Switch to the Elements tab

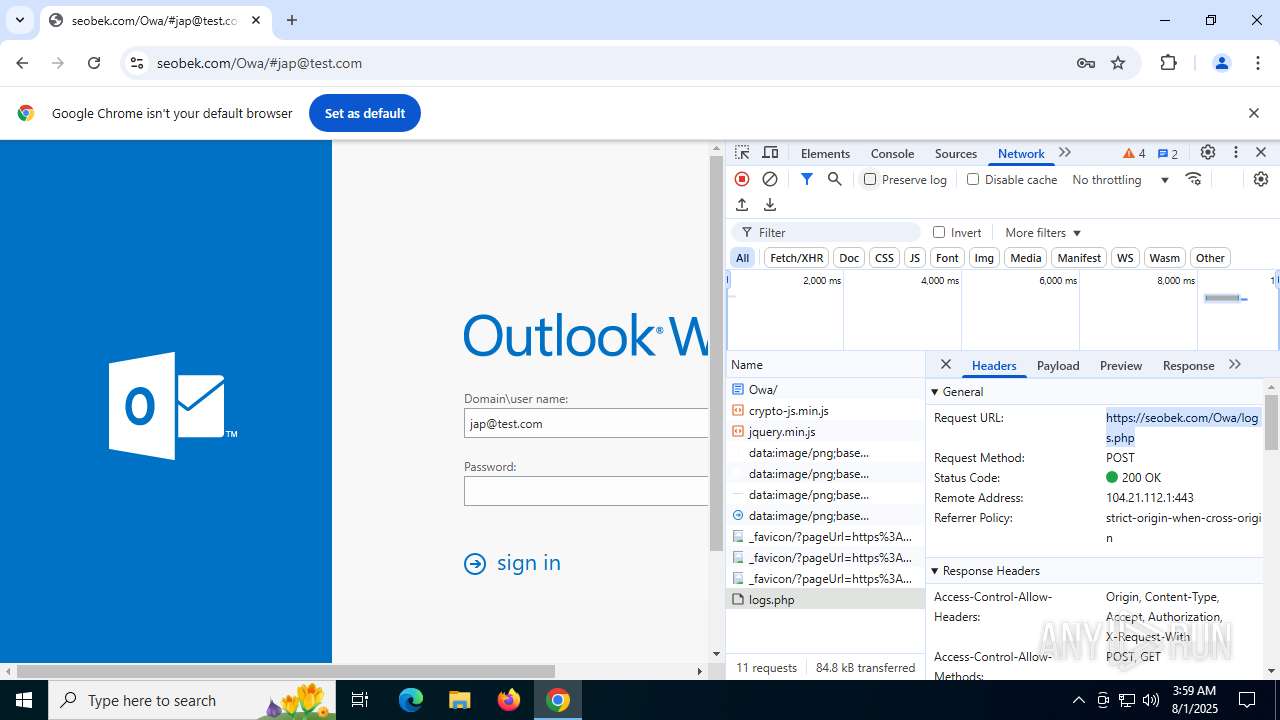(825, 153)
